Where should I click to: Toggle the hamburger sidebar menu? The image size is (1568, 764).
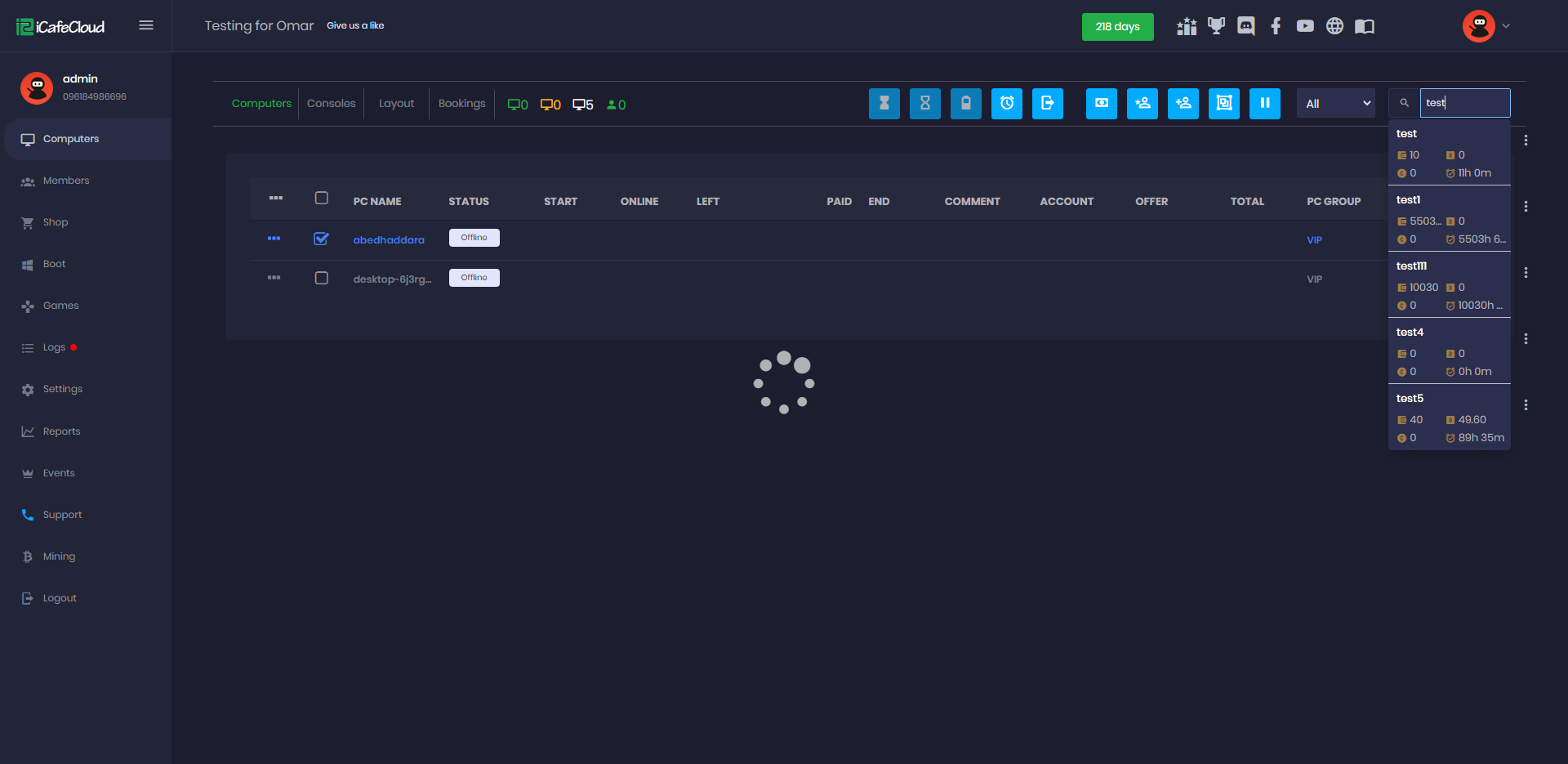pos(146,25)
